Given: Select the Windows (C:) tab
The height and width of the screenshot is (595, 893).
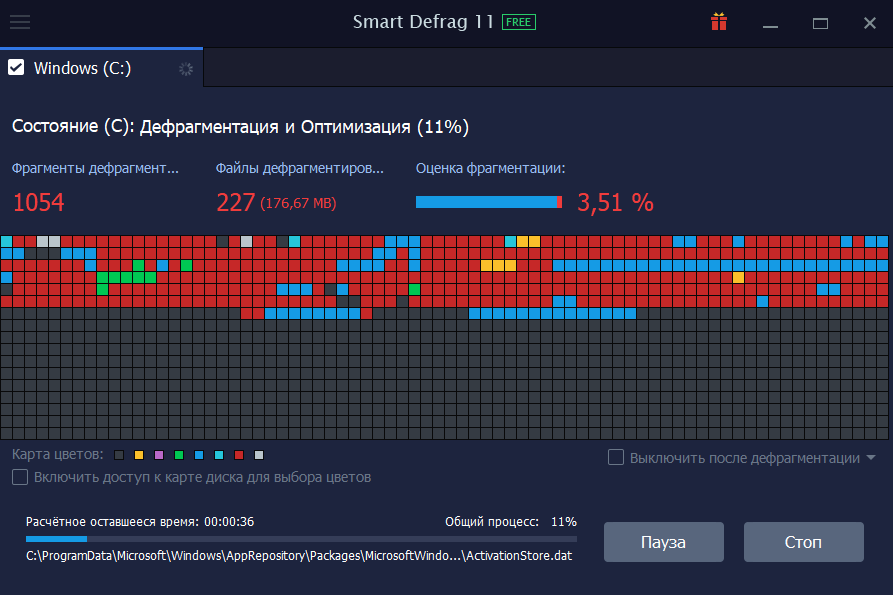Looking at the screenshot, I should pyautogui.click(x=101, y=68).
